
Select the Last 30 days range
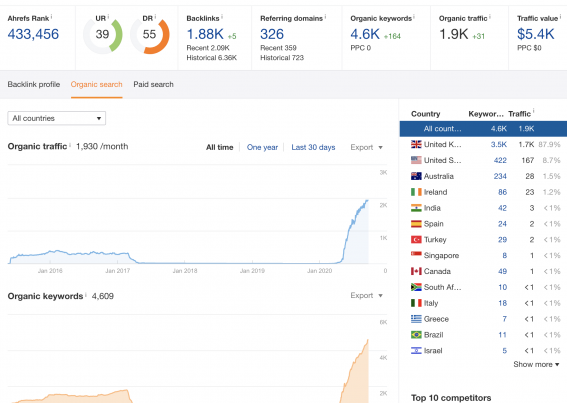point(313,147)
